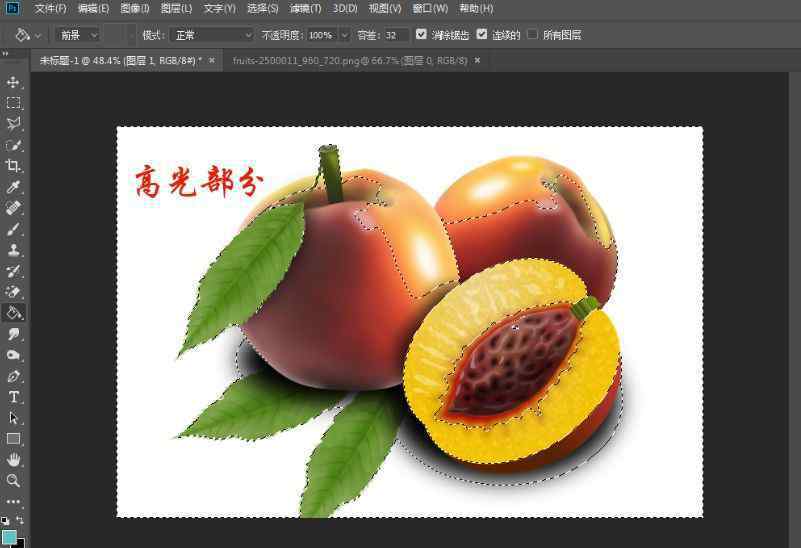
Task: Select the Clone Stamp tool
Action: pyautogui.click(x=13, y=250)
